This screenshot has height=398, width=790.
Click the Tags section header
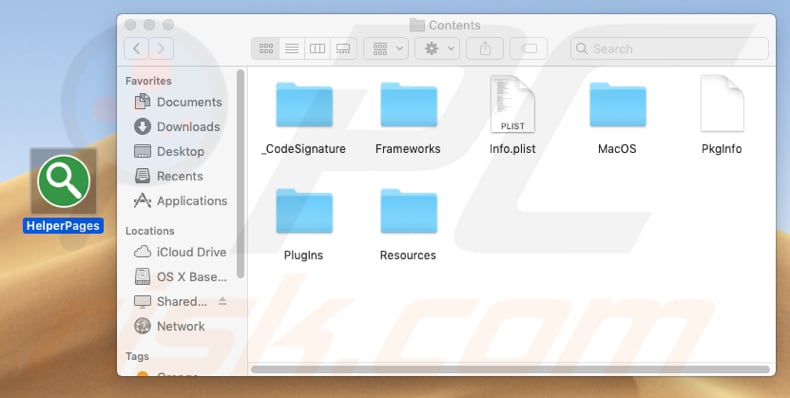point(137,357)
